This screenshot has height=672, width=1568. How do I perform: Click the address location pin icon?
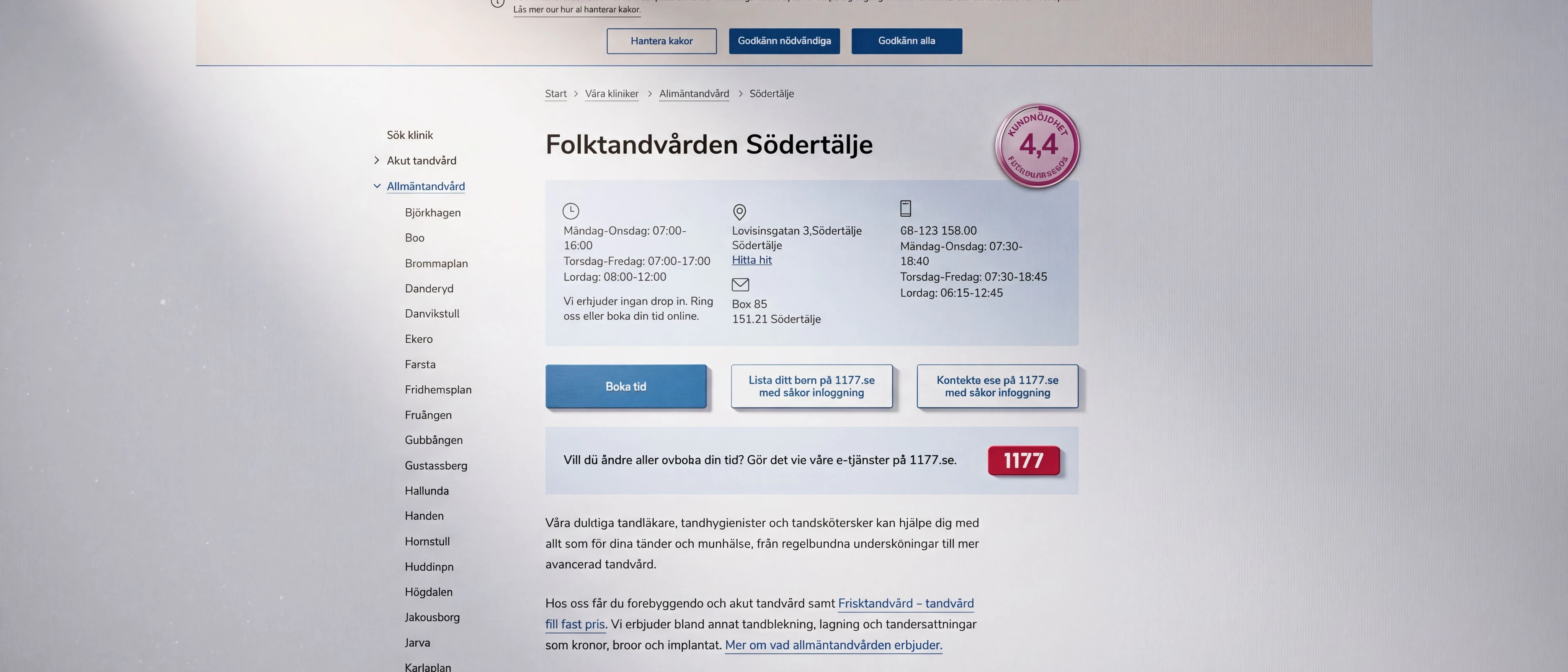(x=739, y=212)
